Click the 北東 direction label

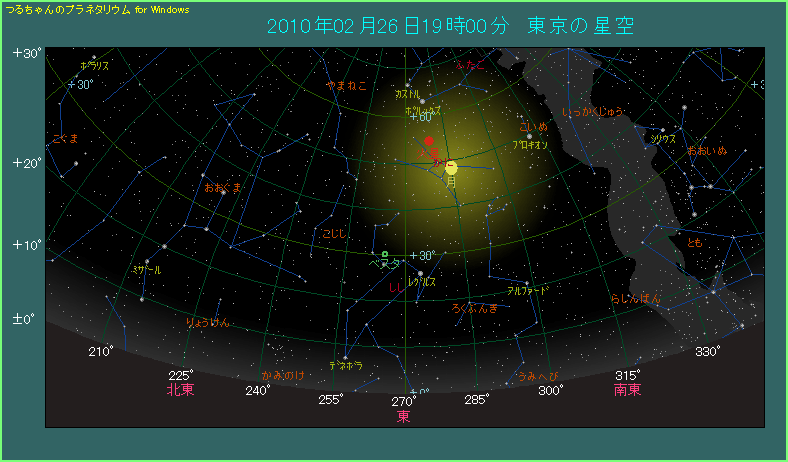coord(180,390)
